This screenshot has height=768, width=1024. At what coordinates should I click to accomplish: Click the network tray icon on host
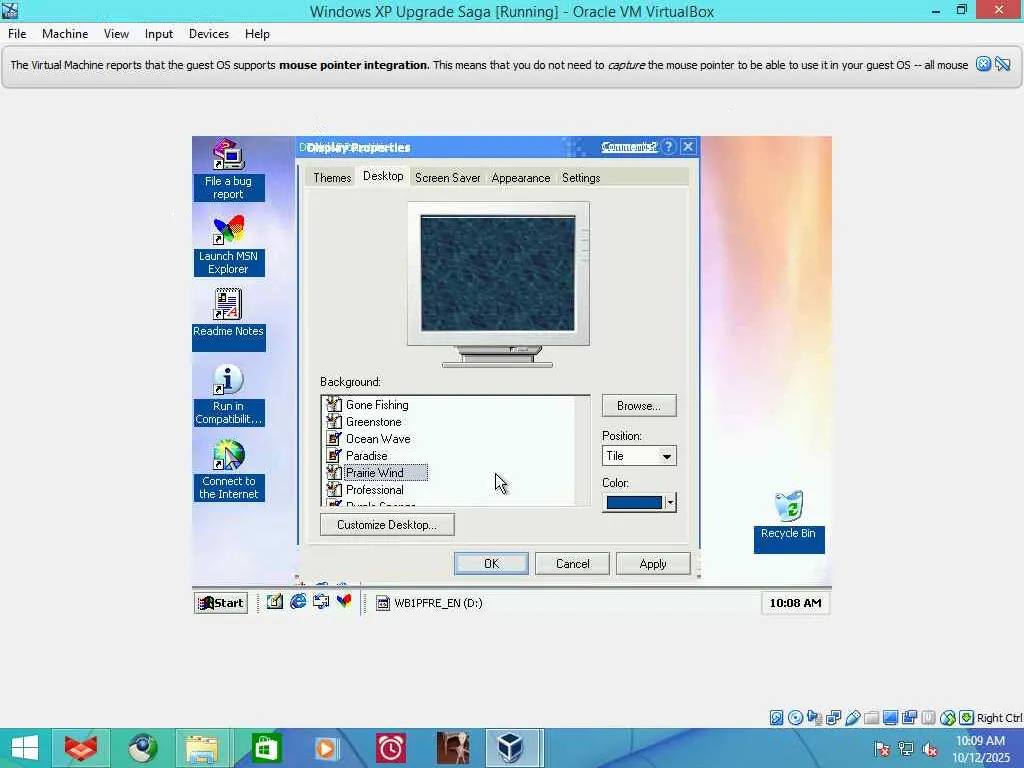tap(906, 749)
